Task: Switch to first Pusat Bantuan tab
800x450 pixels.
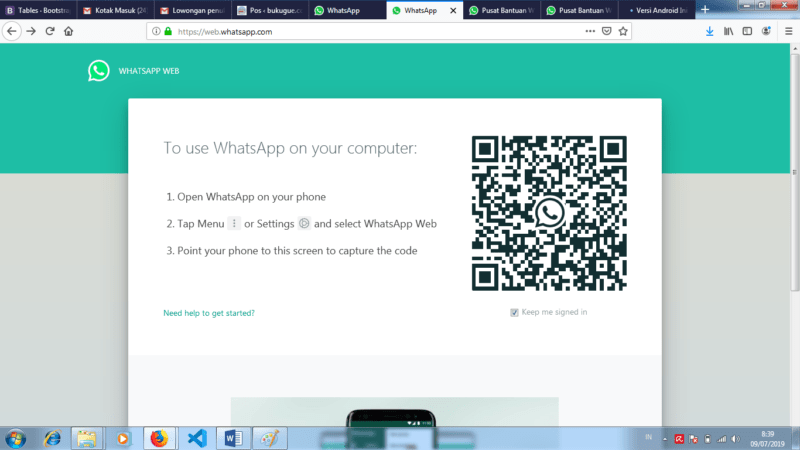Action: click(x=502, y=10)
